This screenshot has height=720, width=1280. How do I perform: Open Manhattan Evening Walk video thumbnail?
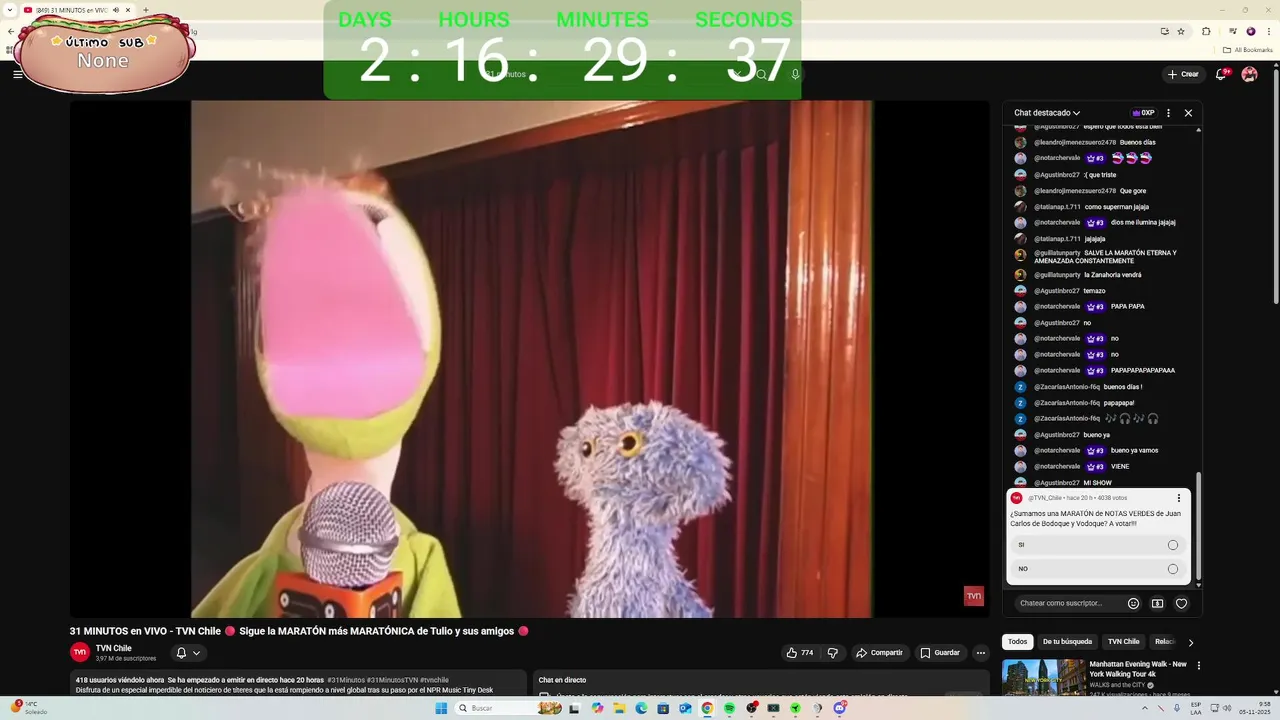pyautogui.click(x=1043, y=677)
